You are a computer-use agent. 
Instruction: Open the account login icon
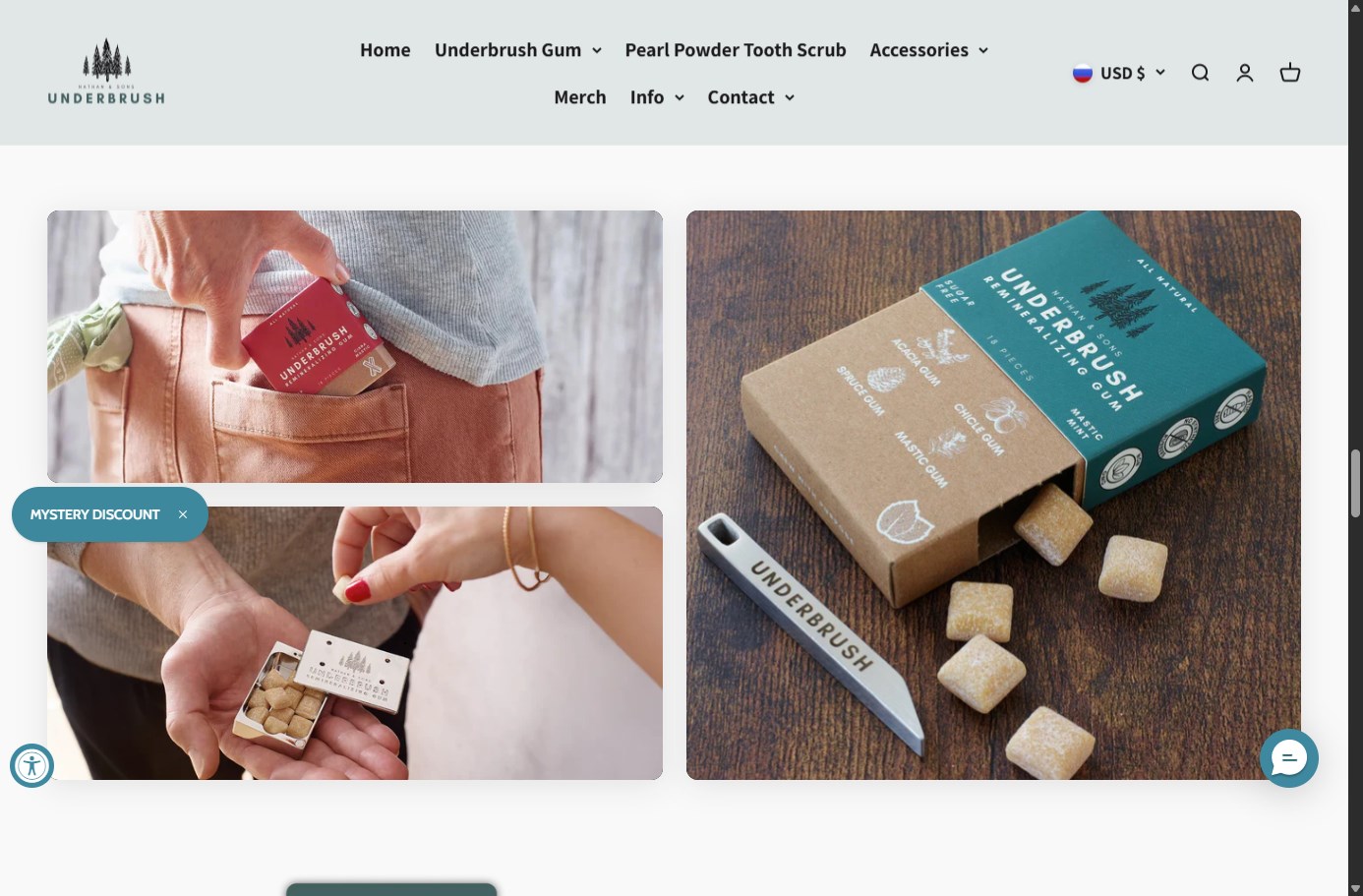[x=1245, y=73]
